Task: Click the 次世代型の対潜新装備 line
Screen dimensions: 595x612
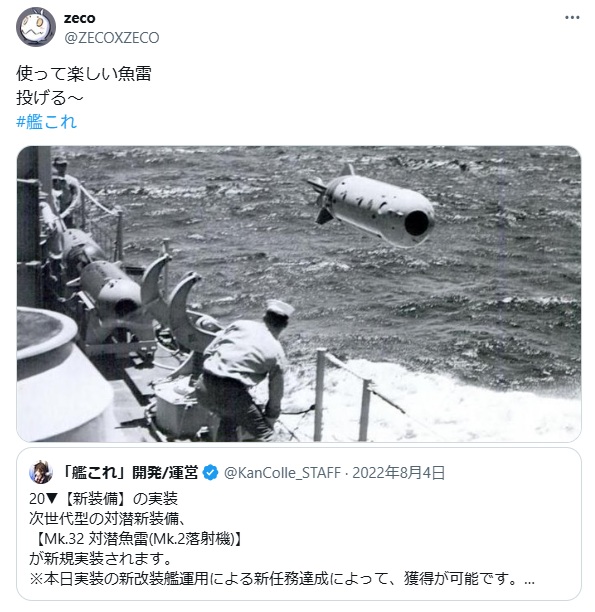Action: (107, 519)
